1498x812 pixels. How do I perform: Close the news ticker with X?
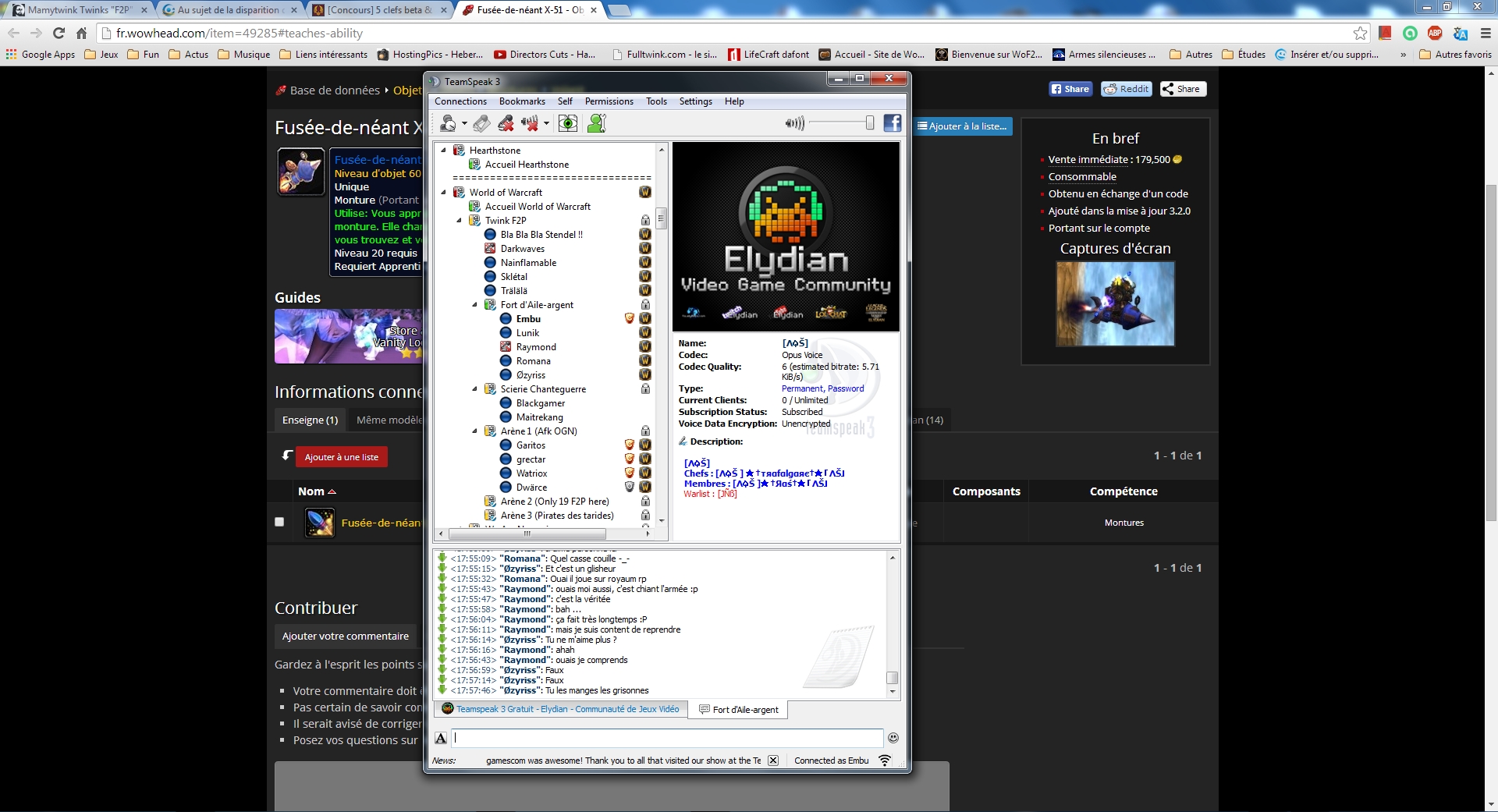(772, 761)
